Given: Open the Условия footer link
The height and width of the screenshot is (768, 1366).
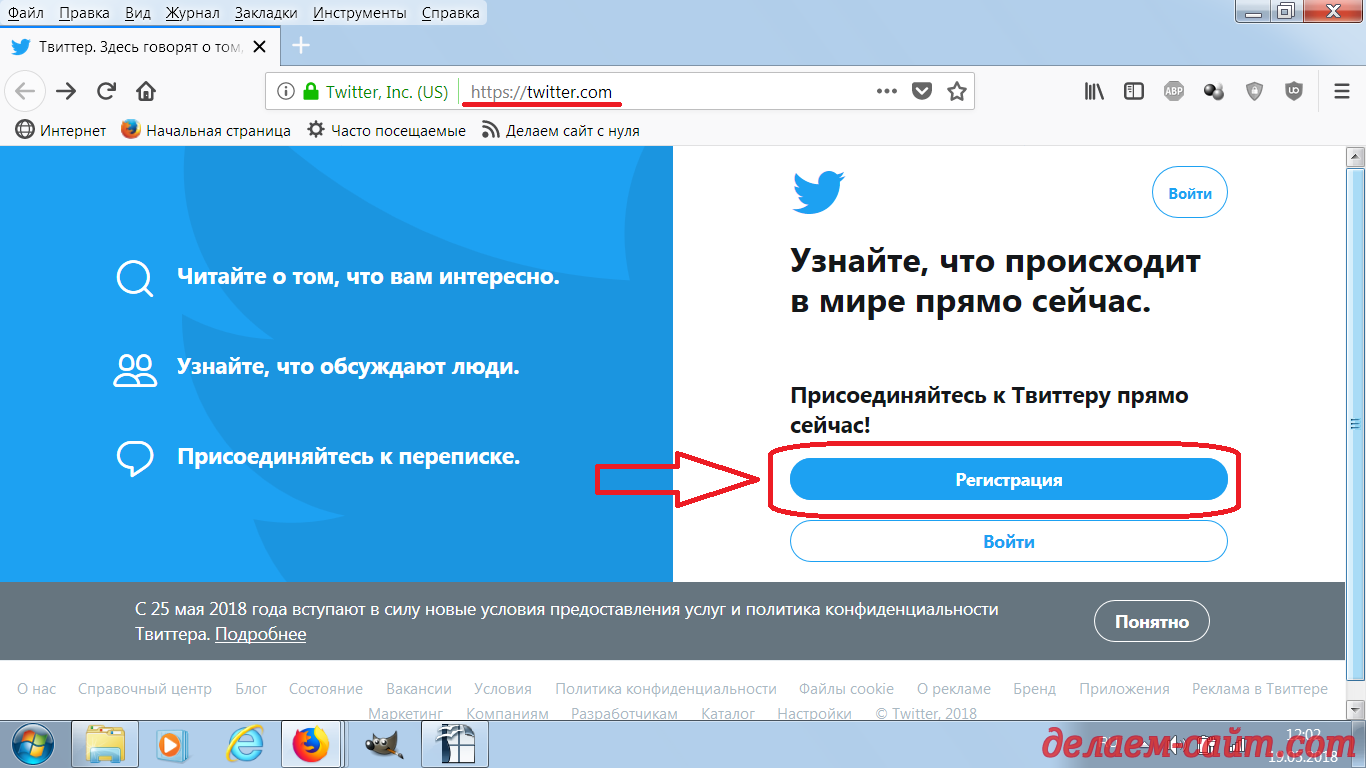Looking at the screenshot, I should point(503,689).
